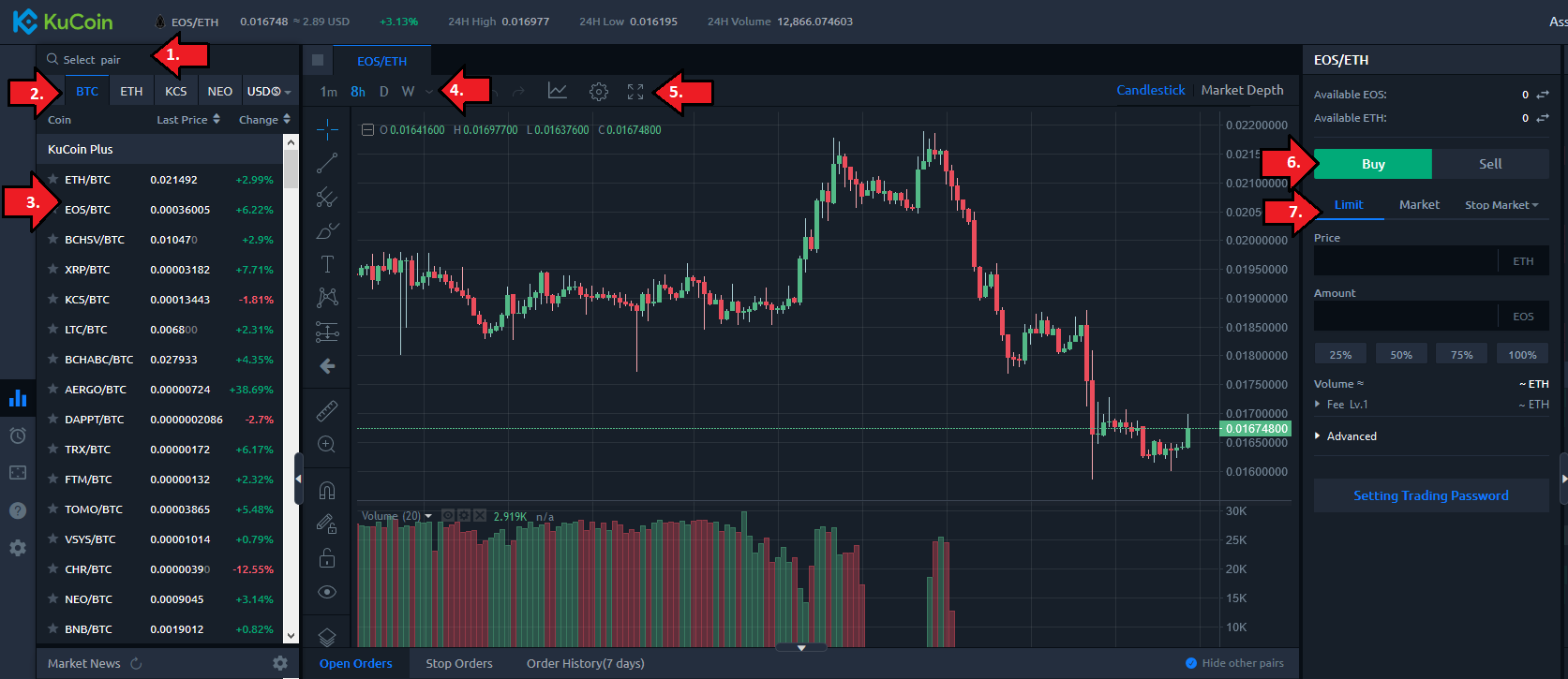The image size is (1568, 679).
Task: Open Market News settings gear
Action: click(280, 663)
